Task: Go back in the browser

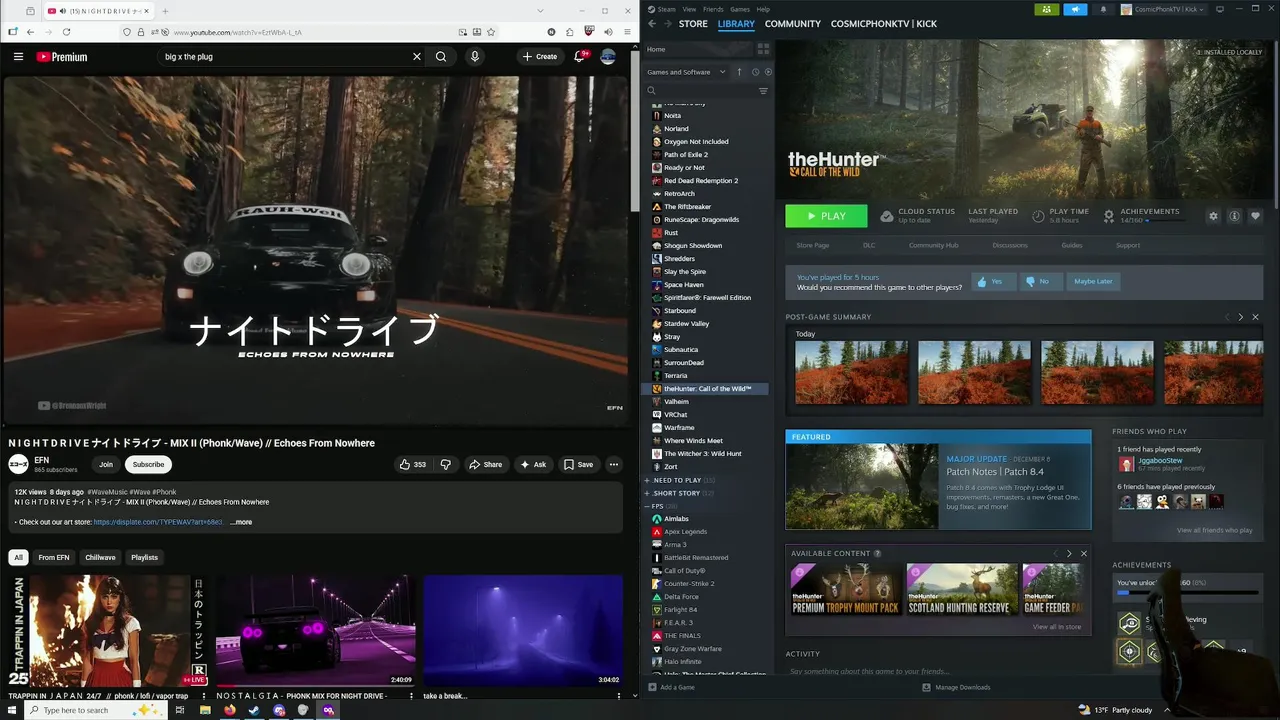Action: pos(30,32)
